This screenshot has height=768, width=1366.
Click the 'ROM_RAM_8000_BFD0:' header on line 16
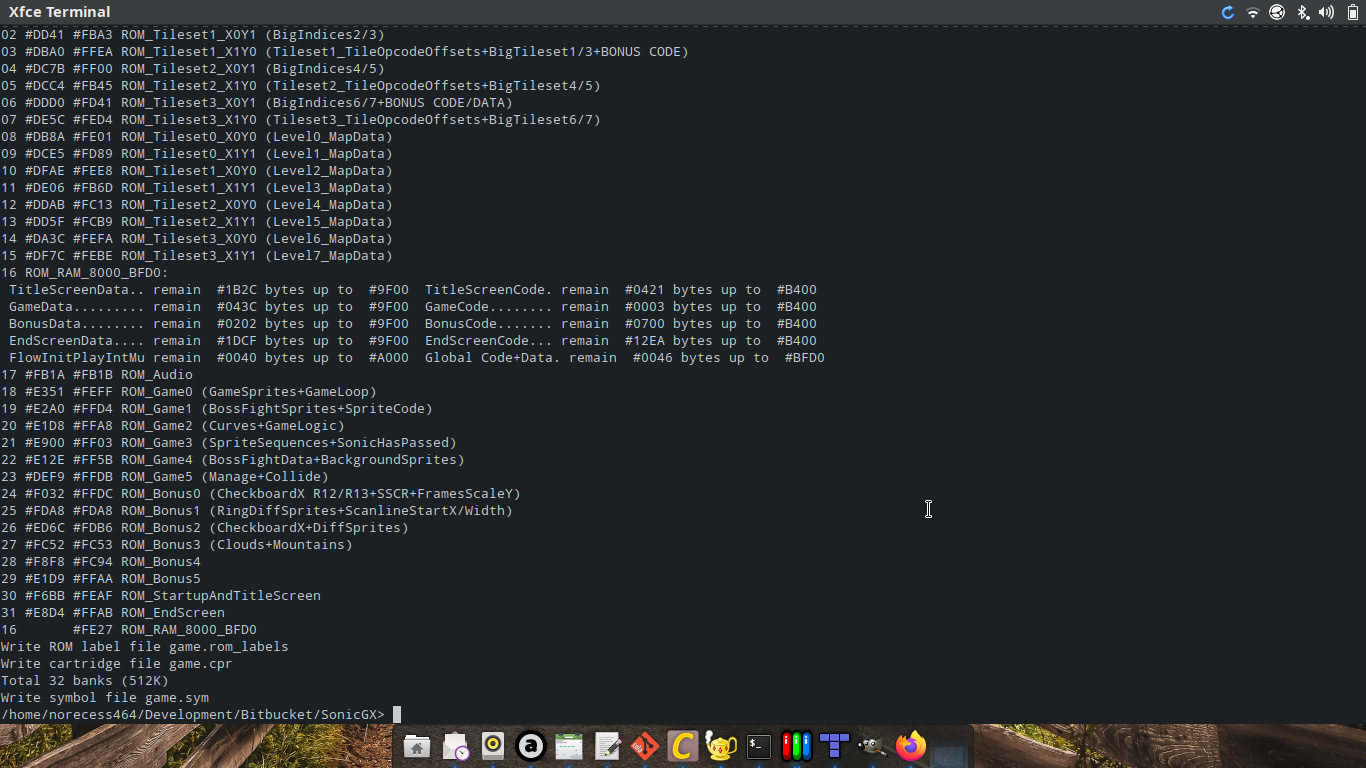pos(97,272)
